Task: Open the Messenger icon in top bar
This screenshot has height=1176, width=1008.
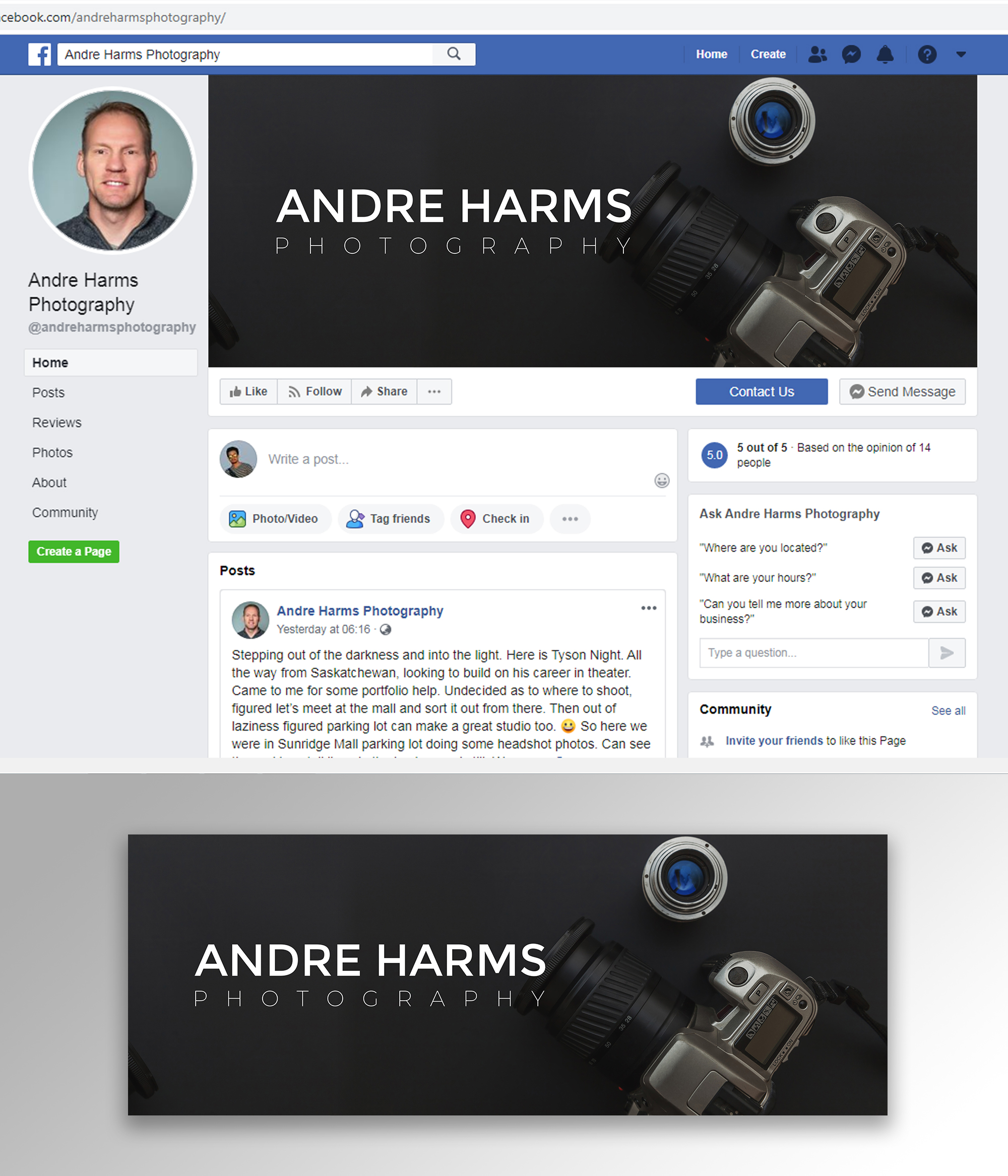Action: click(x=851, y=54)
